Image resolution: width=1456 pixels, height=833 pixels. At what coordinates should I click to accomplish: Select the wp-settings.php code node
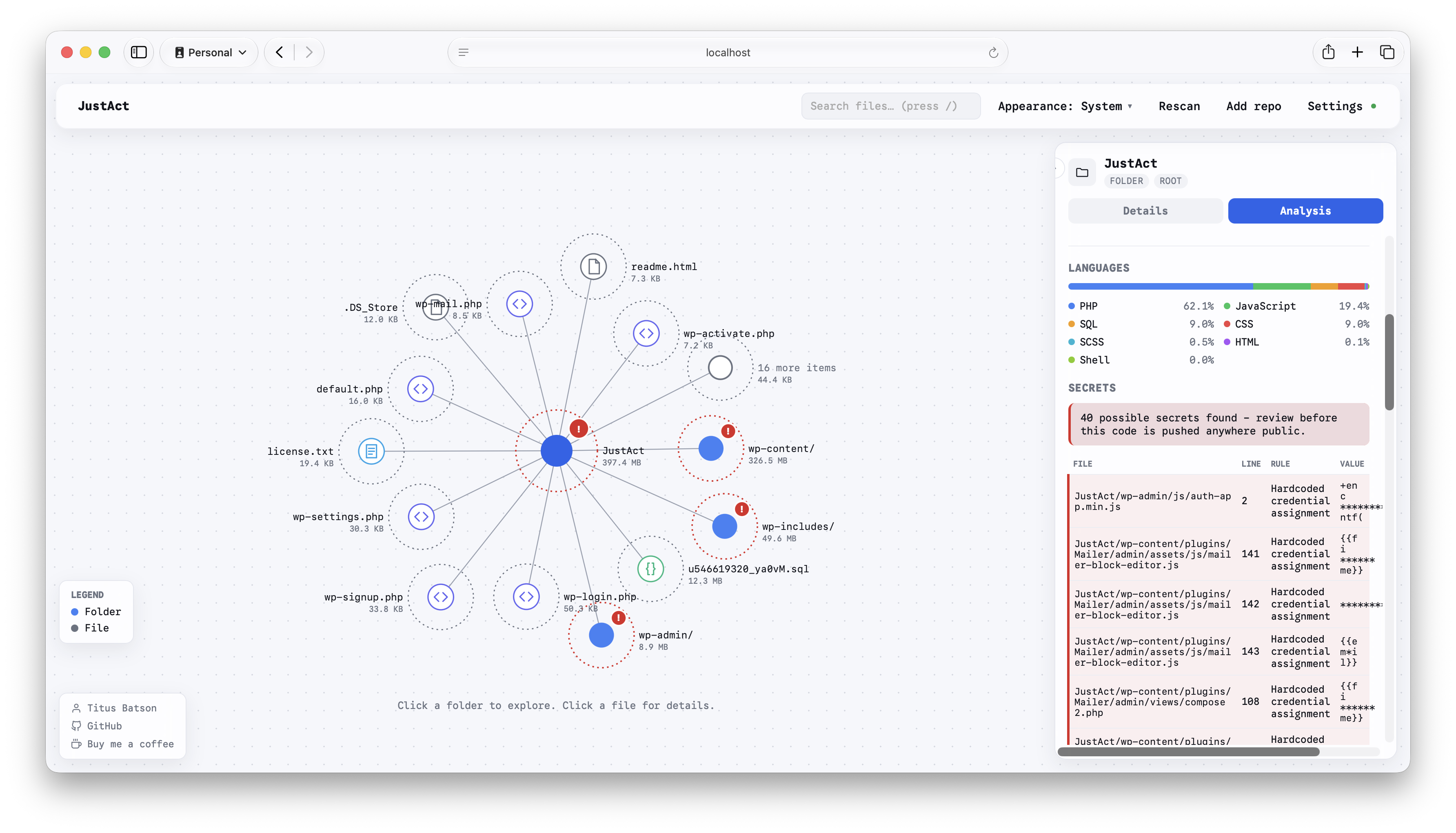[x=421, y=516]
